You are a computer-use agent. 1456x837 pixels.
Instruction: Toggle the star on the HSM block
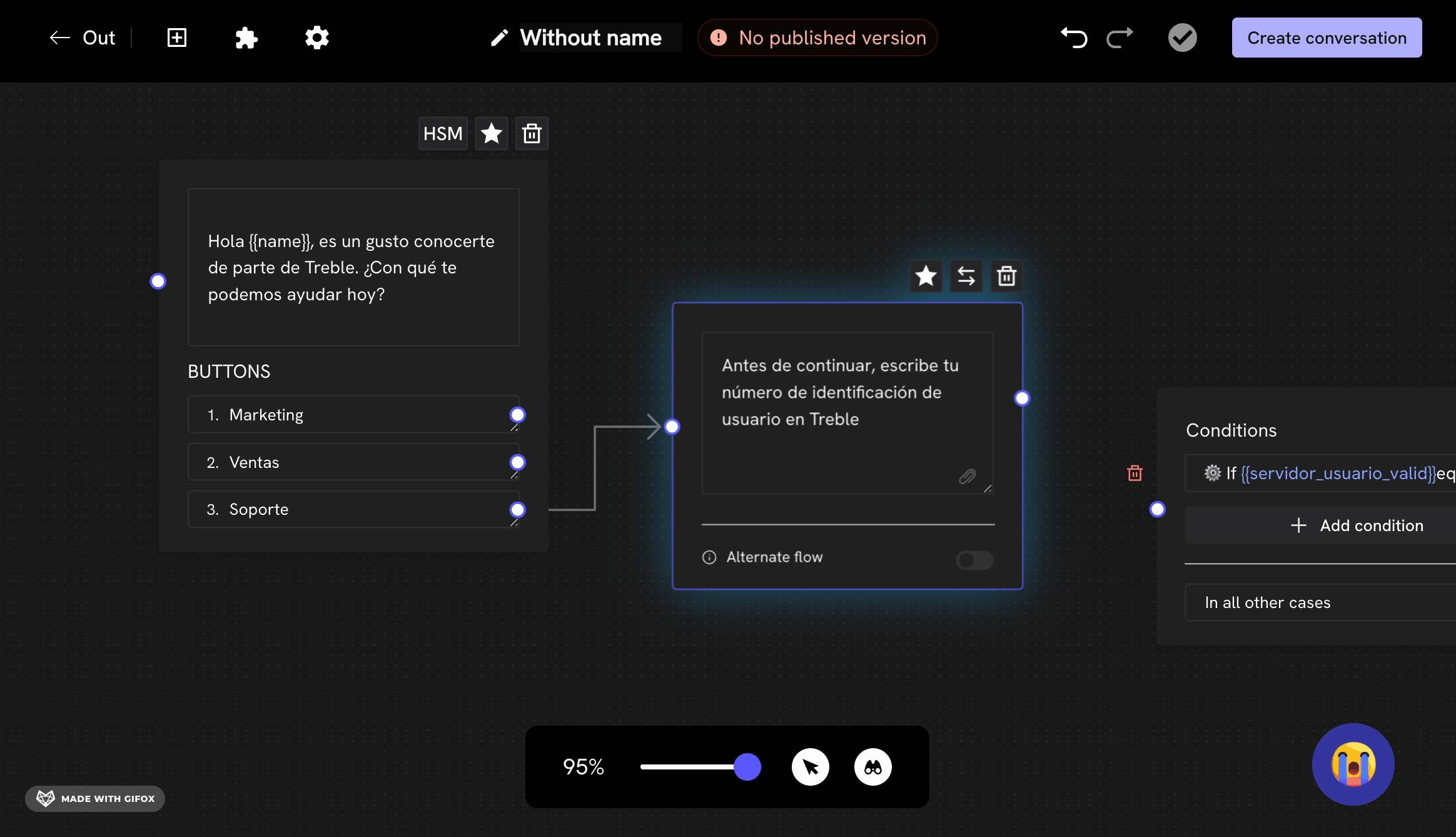(492, 133)
